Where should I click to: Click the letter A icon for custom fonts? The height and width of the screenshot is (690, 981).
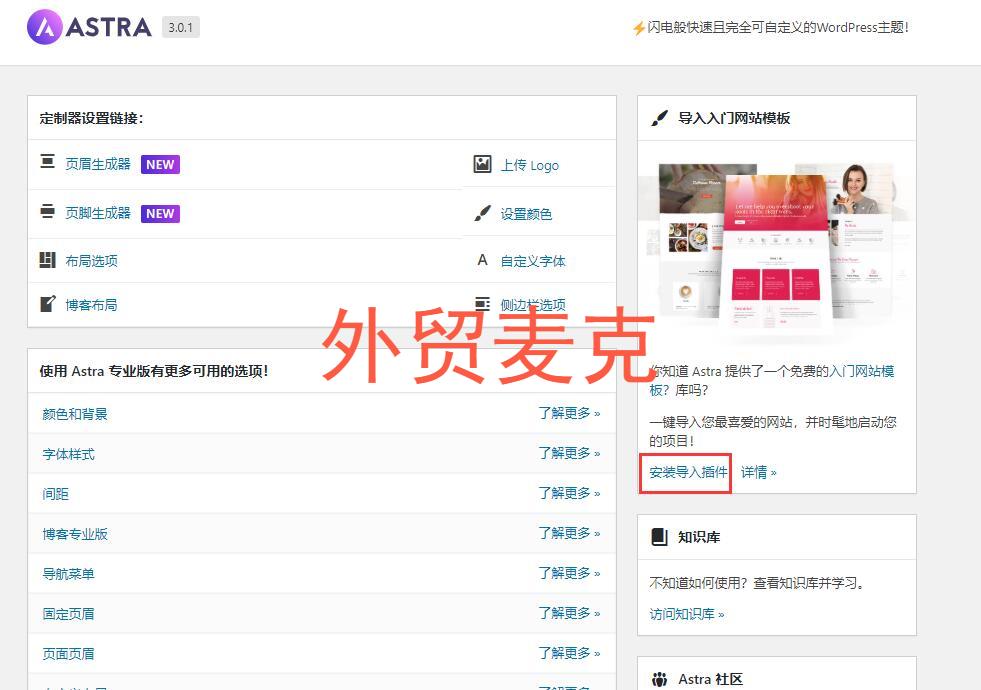pyautogui.click(x=482, y=260)
